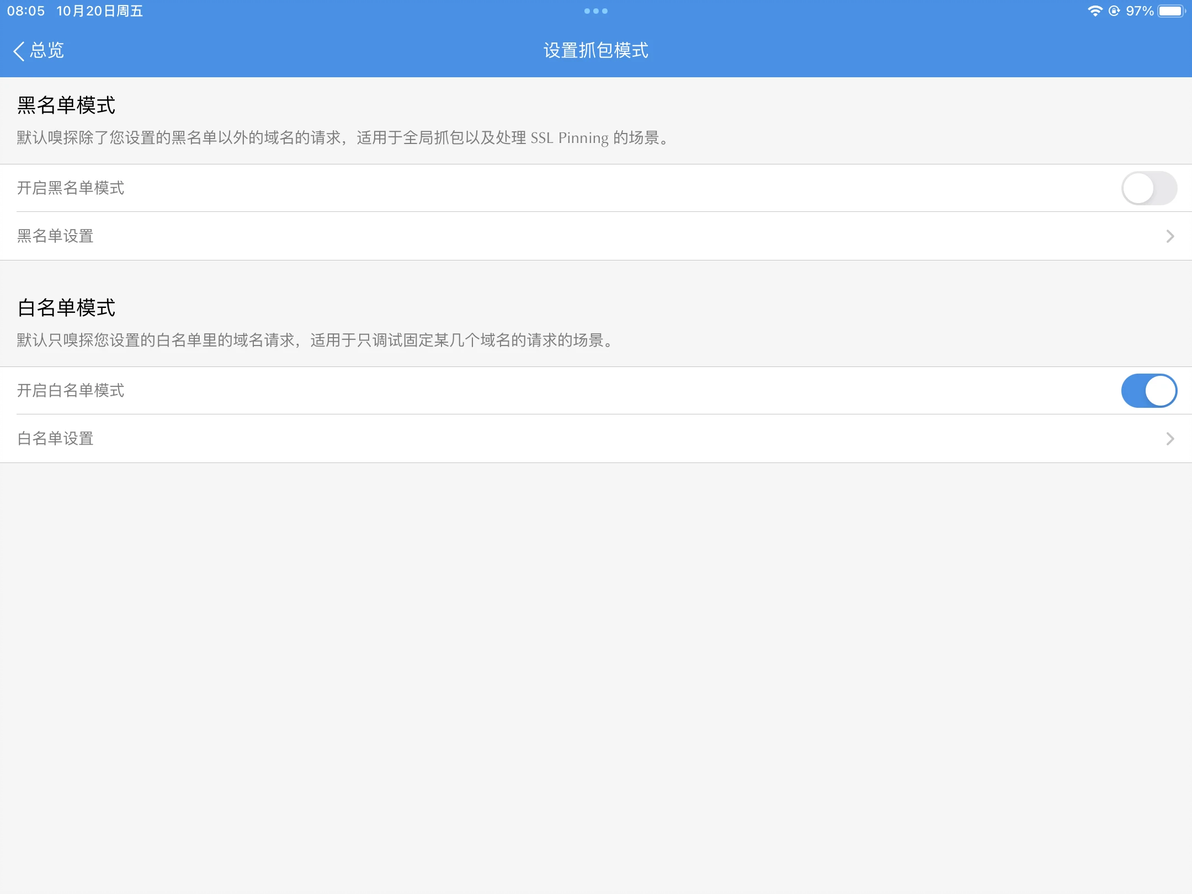The image size is (1192, 894).
Task: Disable the 开启白名单模式 switch
Action: click(1149, 391)
